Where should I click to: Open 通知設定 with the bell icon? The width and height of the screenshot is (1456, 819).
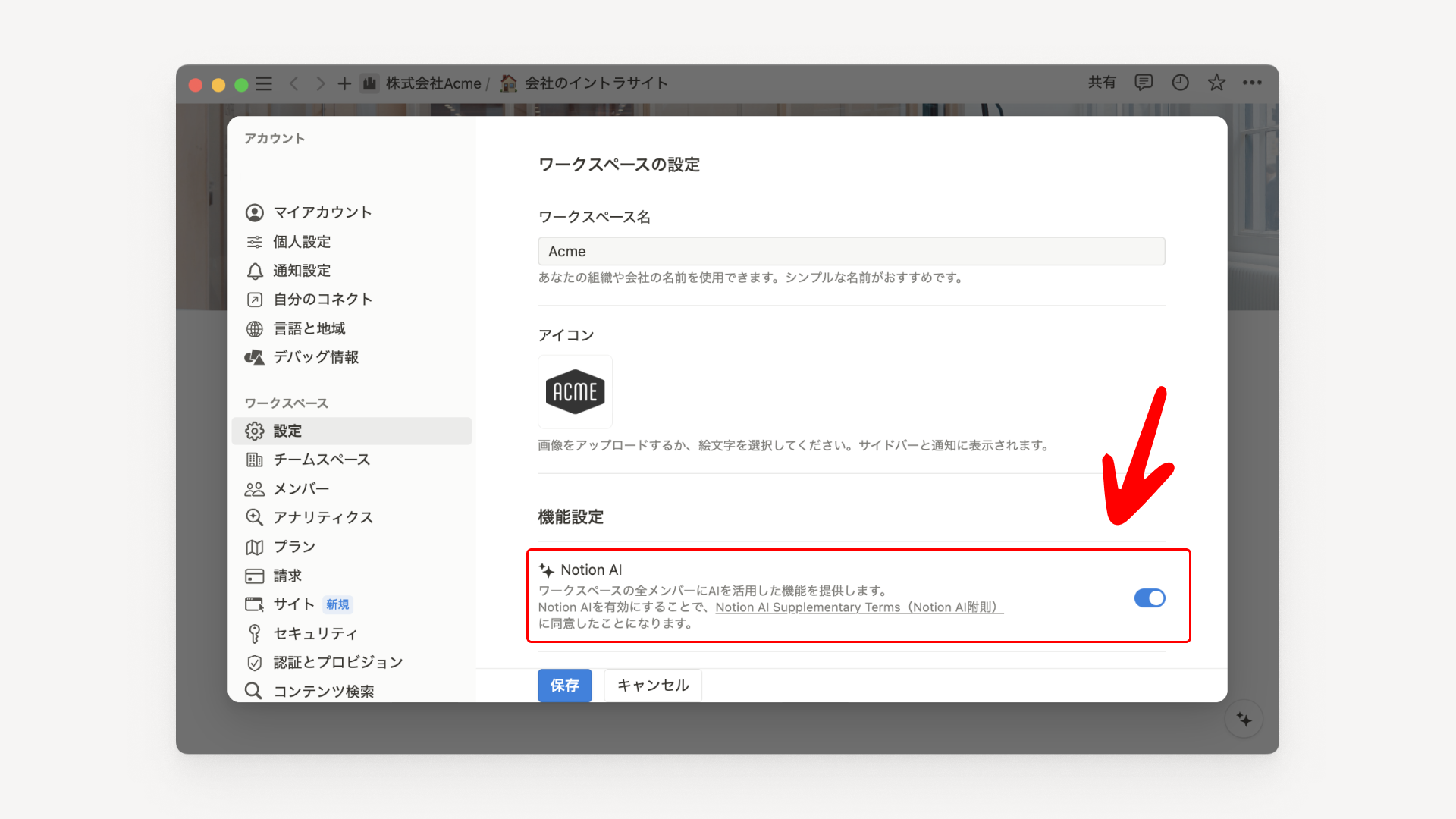point(302,271)
